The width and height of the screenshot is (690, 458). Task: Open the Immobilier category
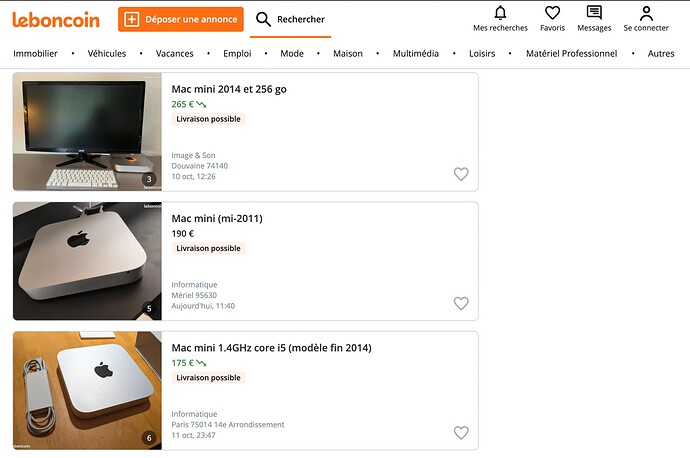[x=35, y=54]
